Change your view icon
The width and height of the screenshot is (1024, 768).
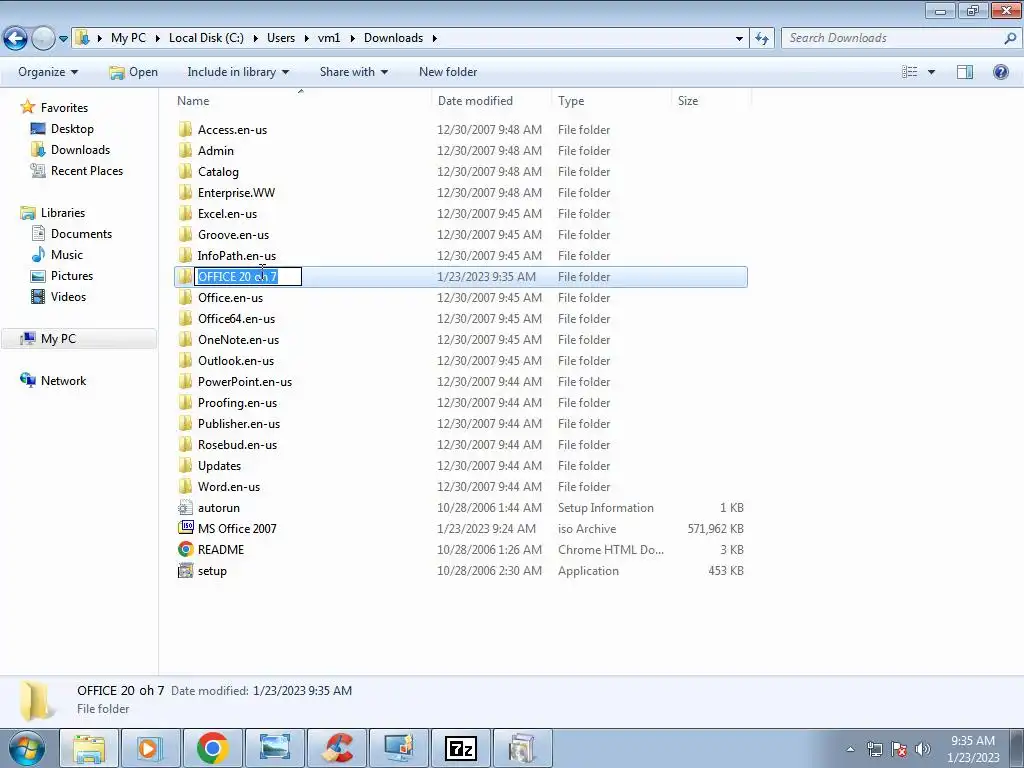910,72
